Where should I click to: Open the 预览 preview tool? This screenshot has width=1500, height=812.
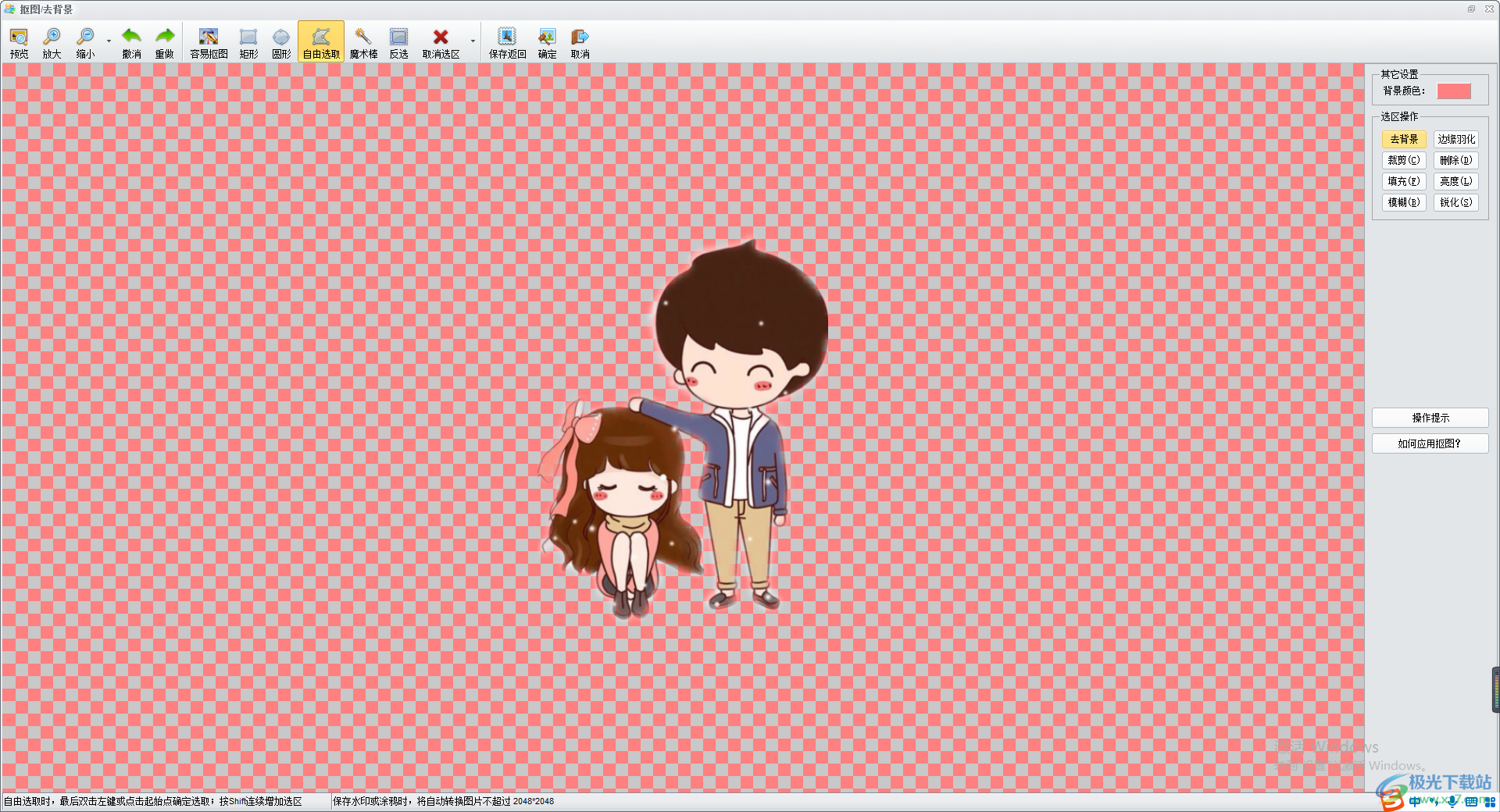pos(19,43)
